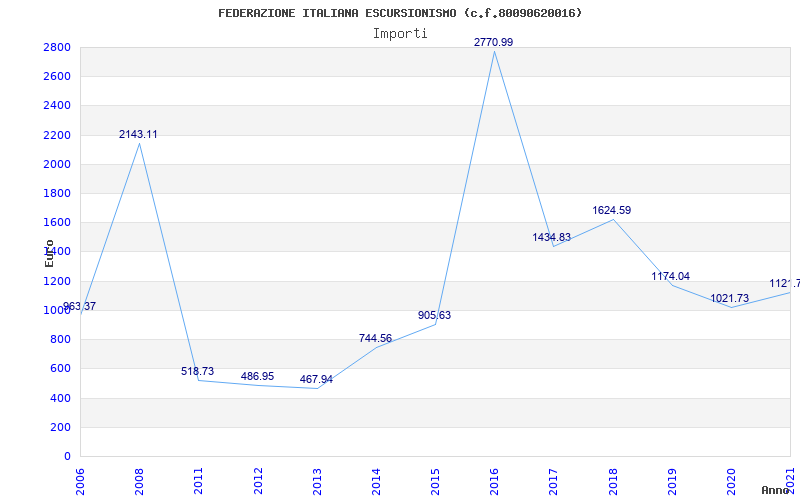Viewport: 800px width, 500px height.
Task: Select the x-axis year 2013
Action: (x=317, y=481)
